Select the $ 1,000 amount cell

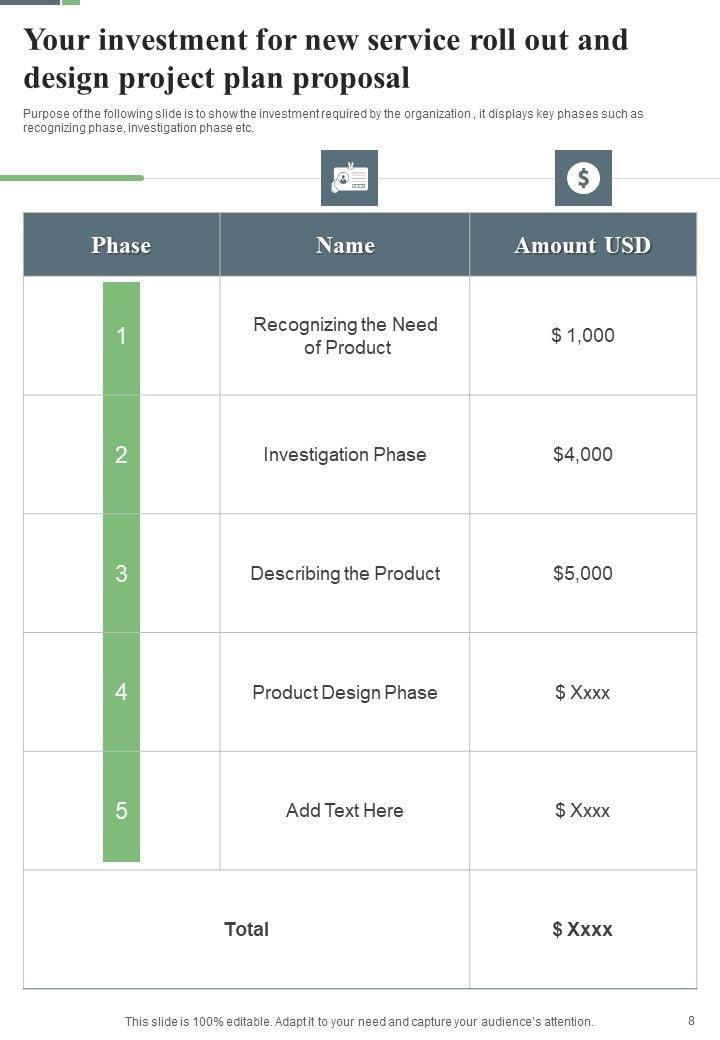(x=583, y=335)
